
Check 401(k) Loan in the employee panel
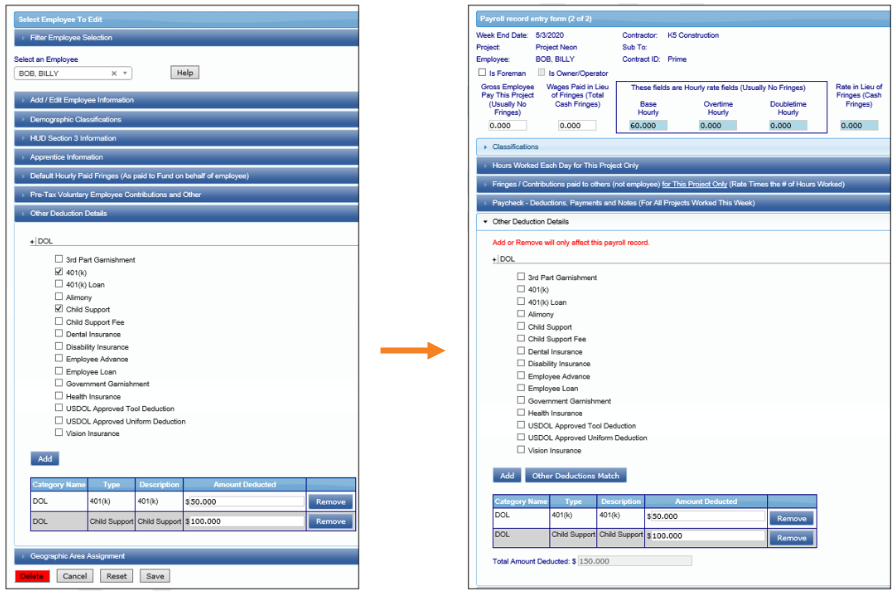point(59,284)
